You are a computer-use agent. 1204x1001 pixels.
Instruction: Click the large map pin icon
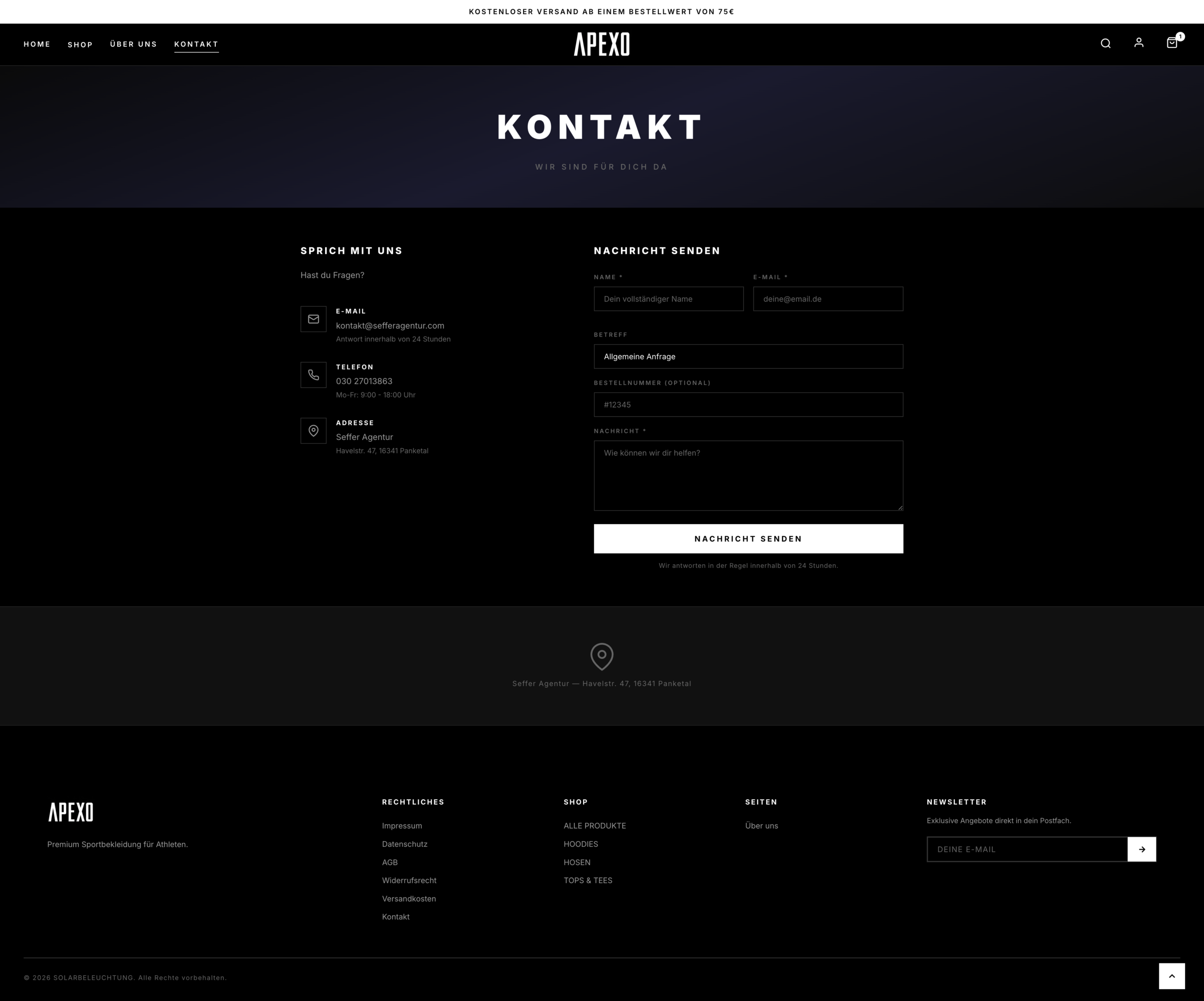(x=602, y=656)
